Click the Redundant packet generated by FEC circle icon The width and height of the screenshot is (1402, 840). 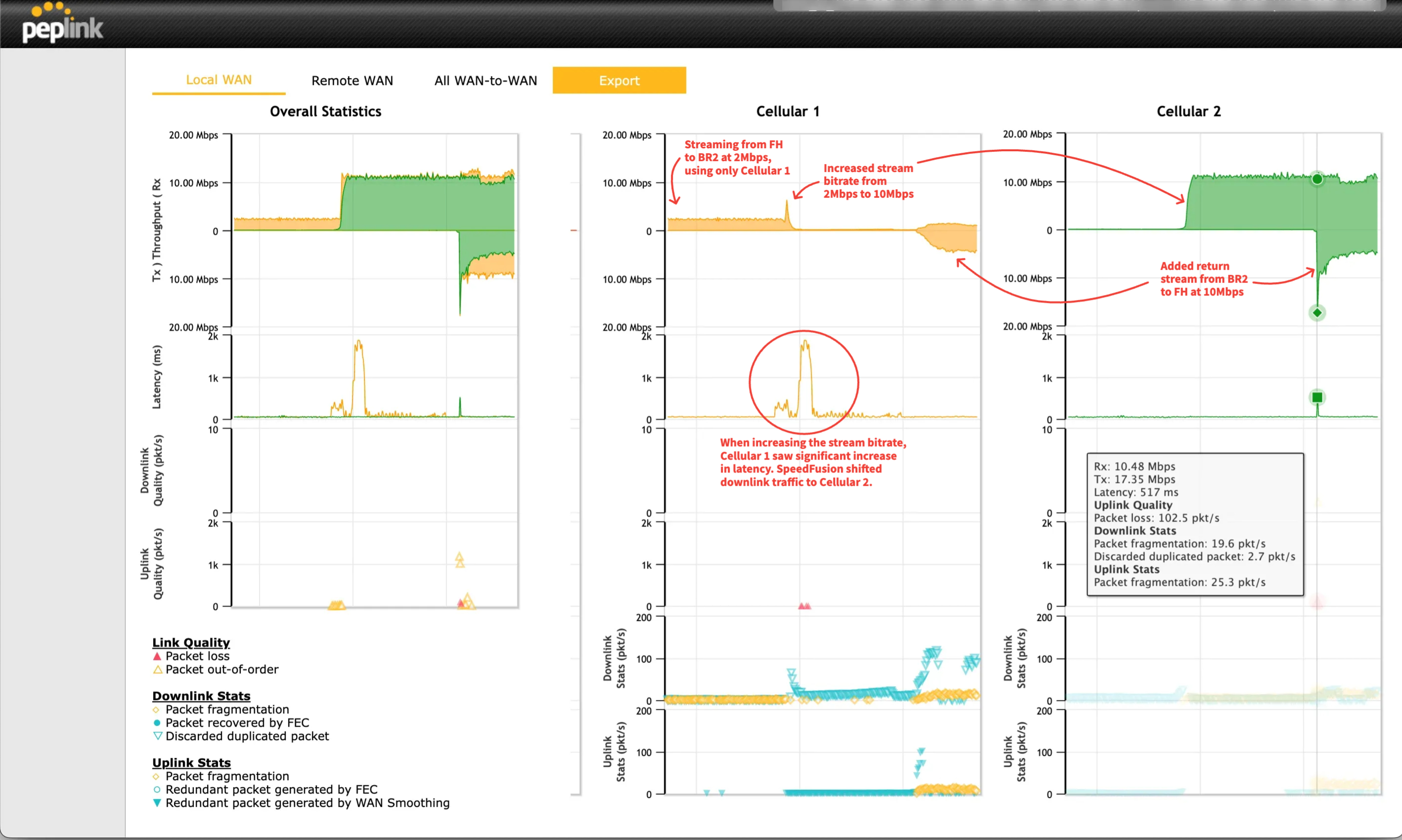(x=157, y=790)
